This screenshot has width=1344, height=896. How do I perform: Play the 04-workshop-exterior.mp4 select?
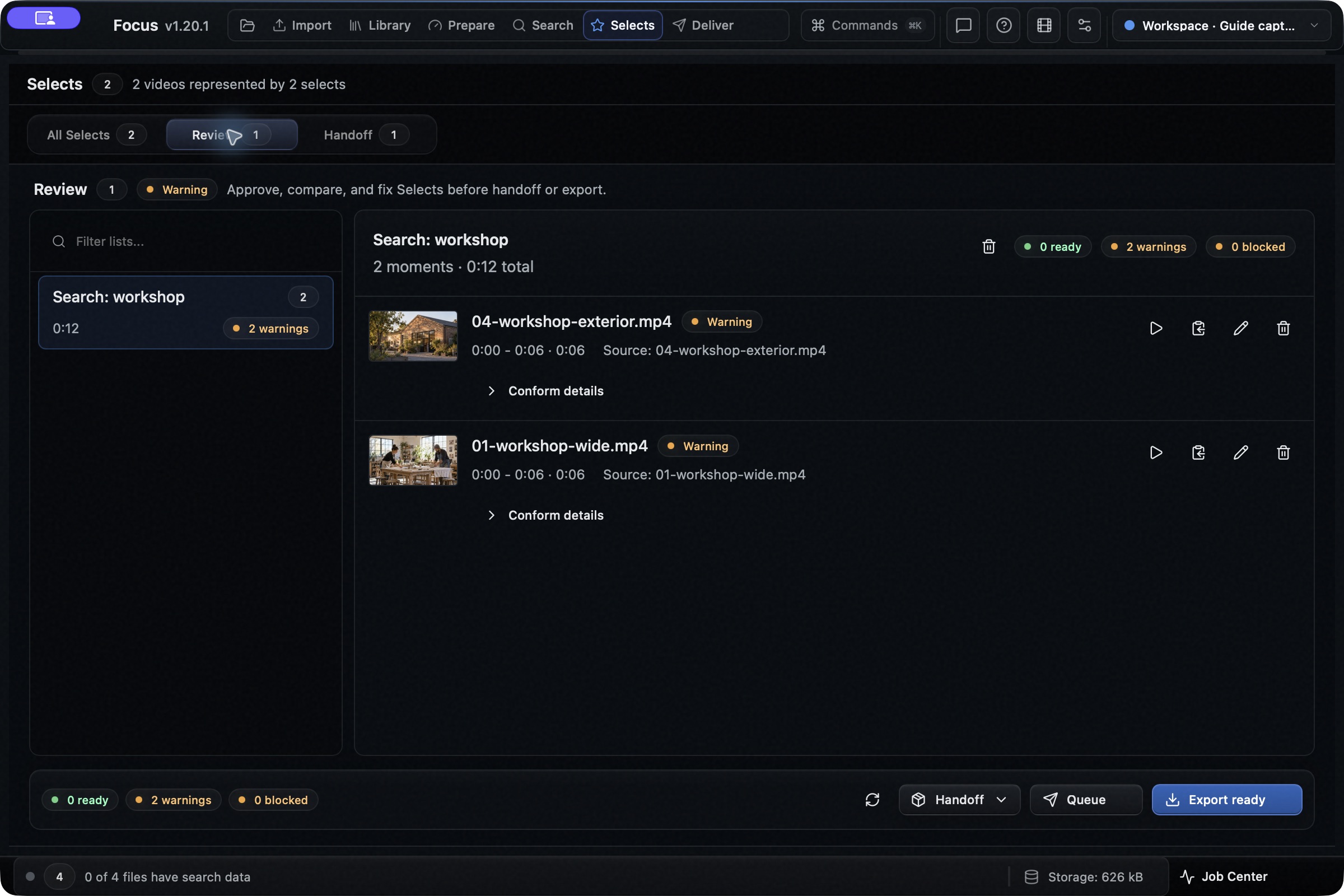point(1155,328)
